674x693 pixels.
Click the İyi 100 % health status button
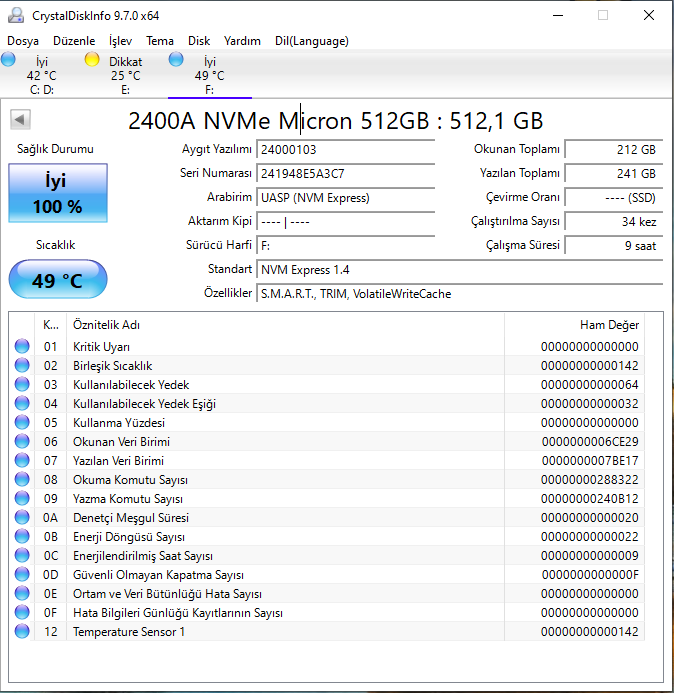[58, 193]
